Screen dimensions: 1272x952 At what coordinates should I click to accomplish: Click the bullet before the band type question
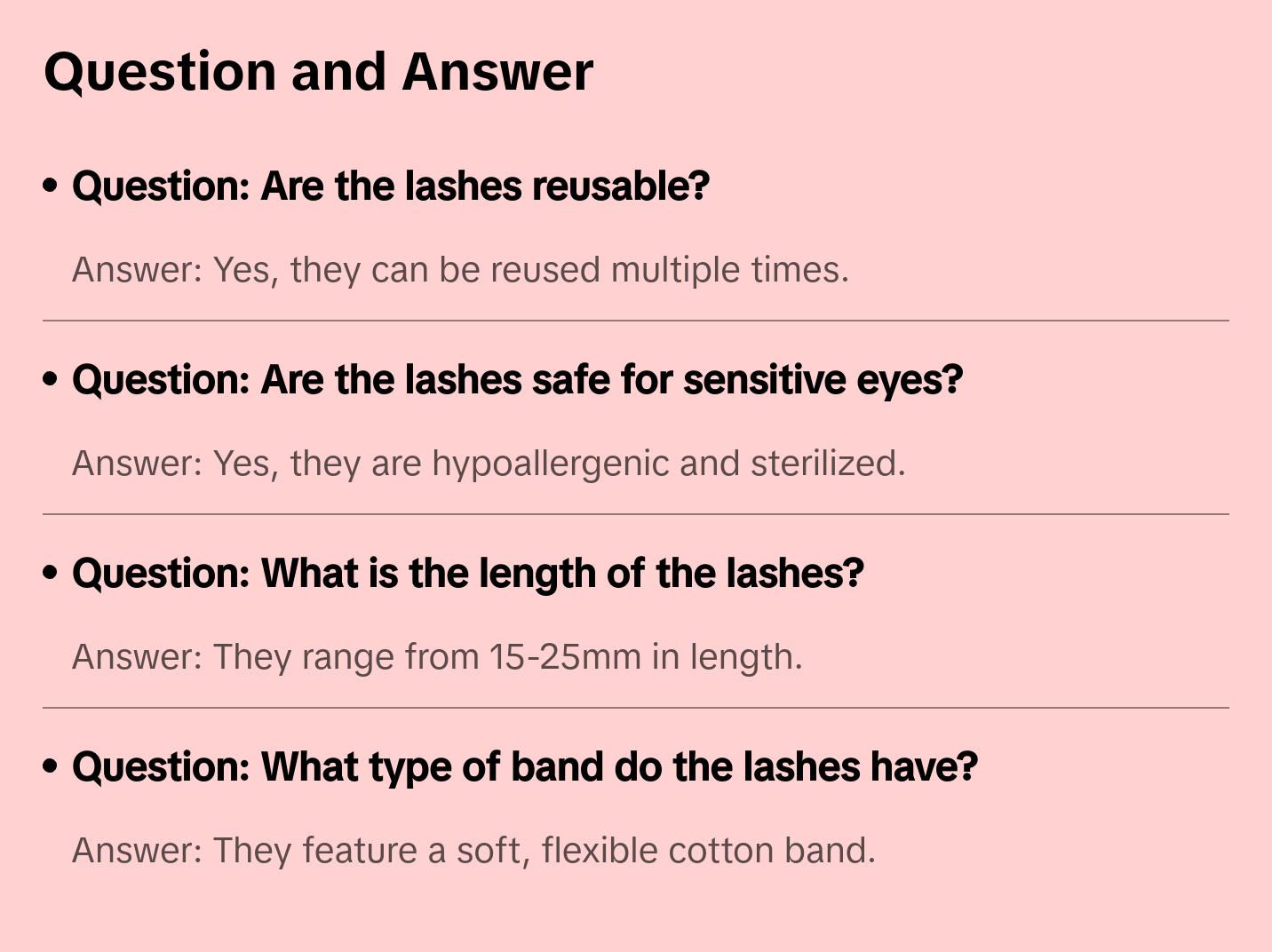(51, 766)
